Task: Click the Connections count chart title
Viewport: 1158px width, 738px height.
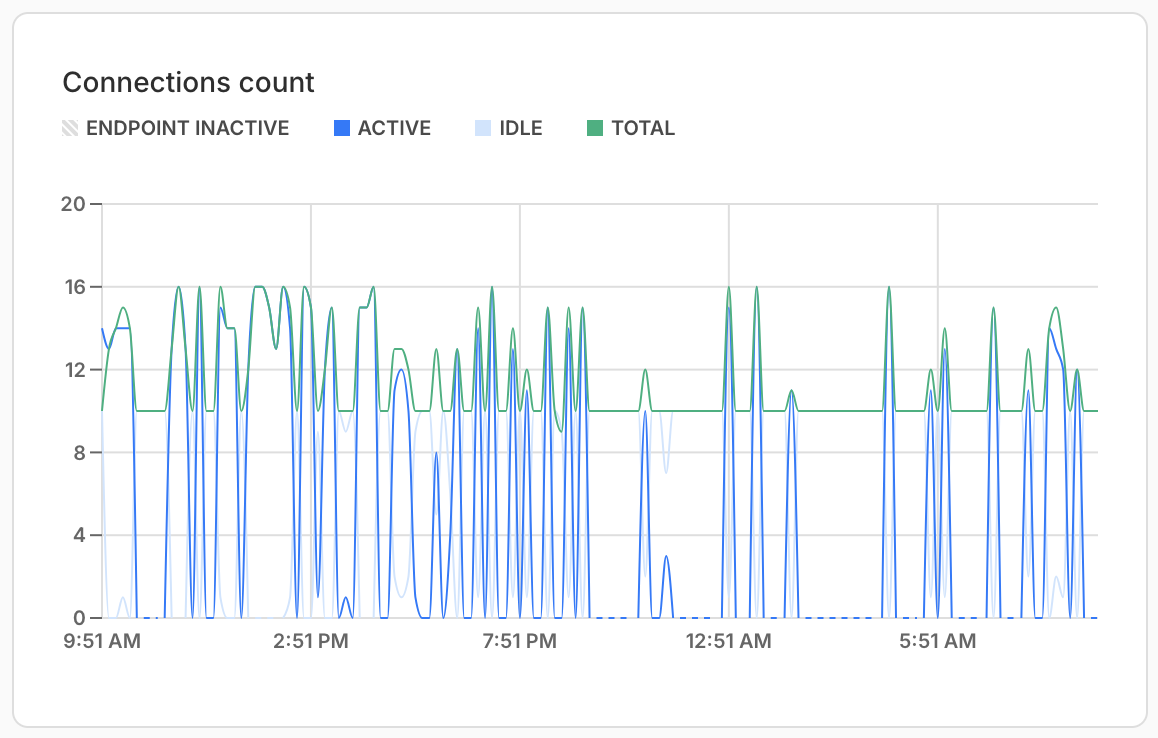Action: 188,82
